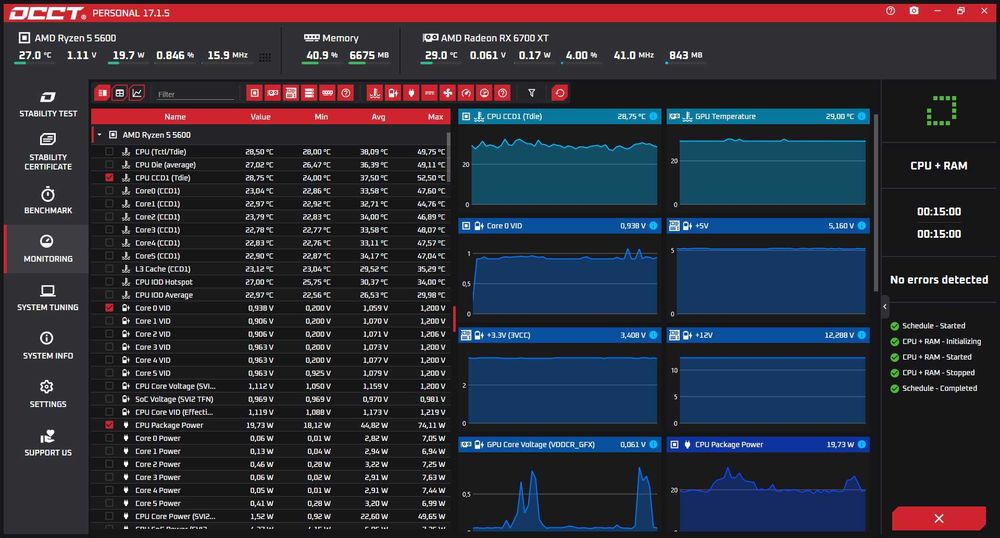Sort the table by the Value column
The height and width of the screenshot is (538, 1000).
[x=260, y=117]
